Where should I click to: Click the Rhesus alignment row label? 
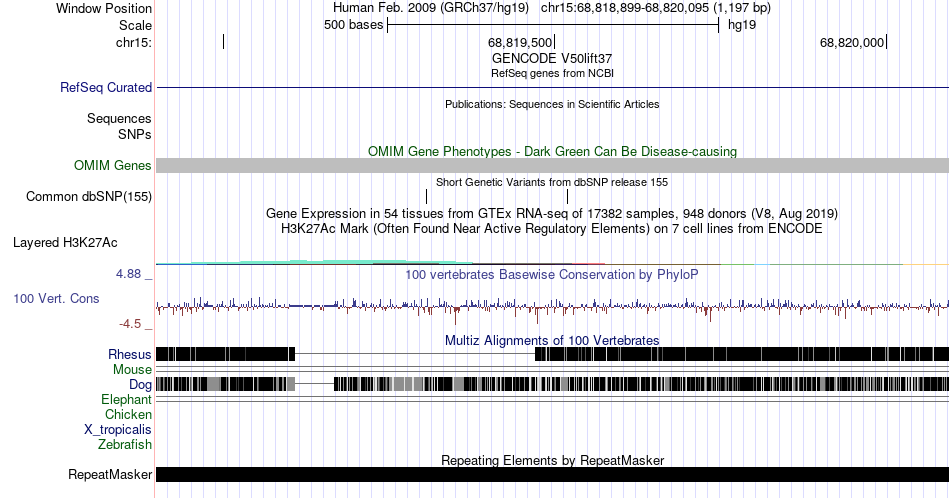[130, 354]
